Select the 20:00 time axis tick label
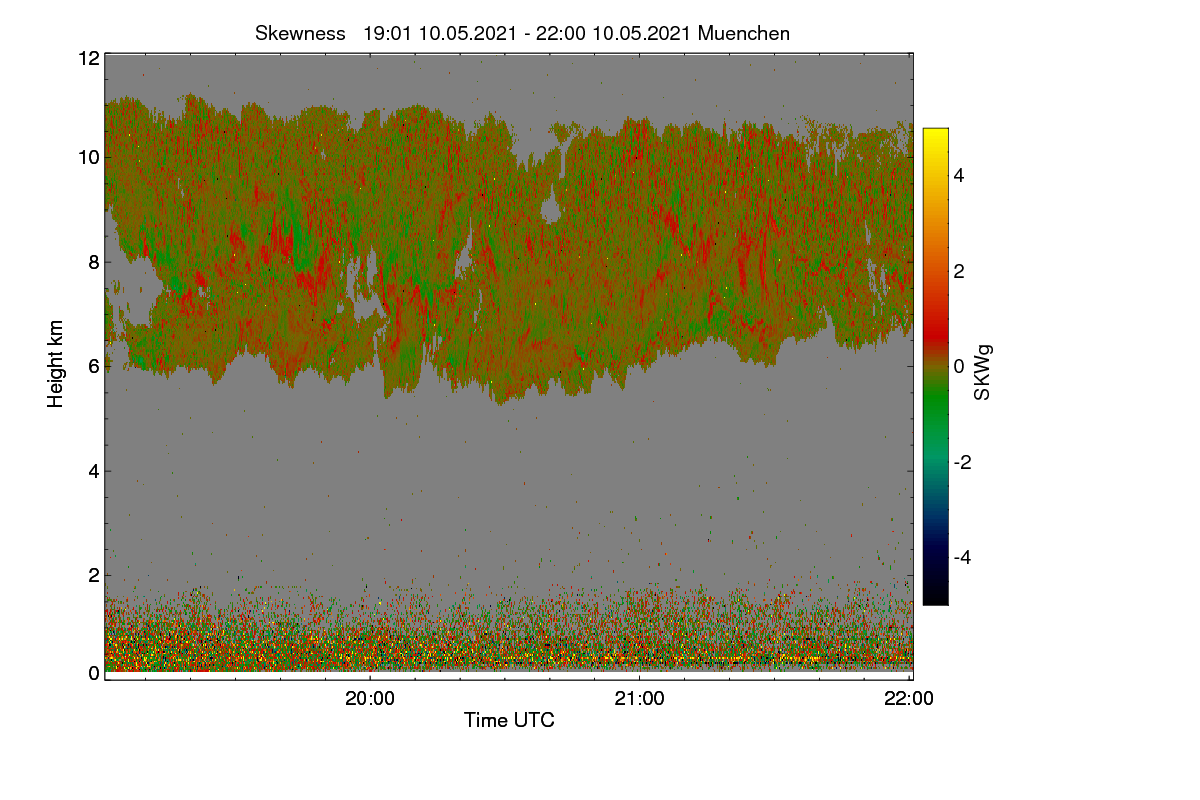The width and height of the screenshot is (1200, 800). 370,699
